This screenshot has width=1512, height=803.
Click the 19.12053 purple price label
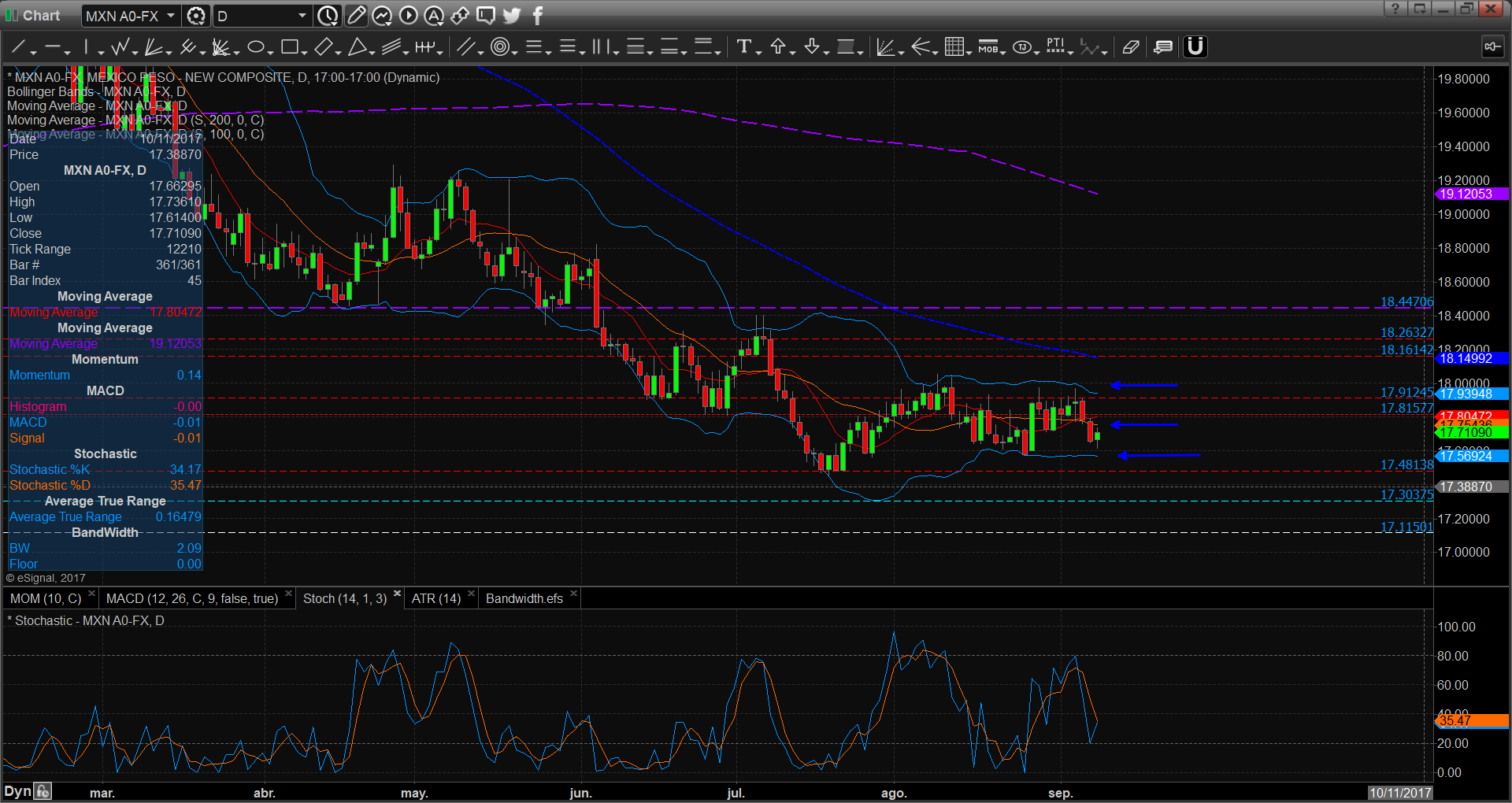click(x=1472, y=194)
